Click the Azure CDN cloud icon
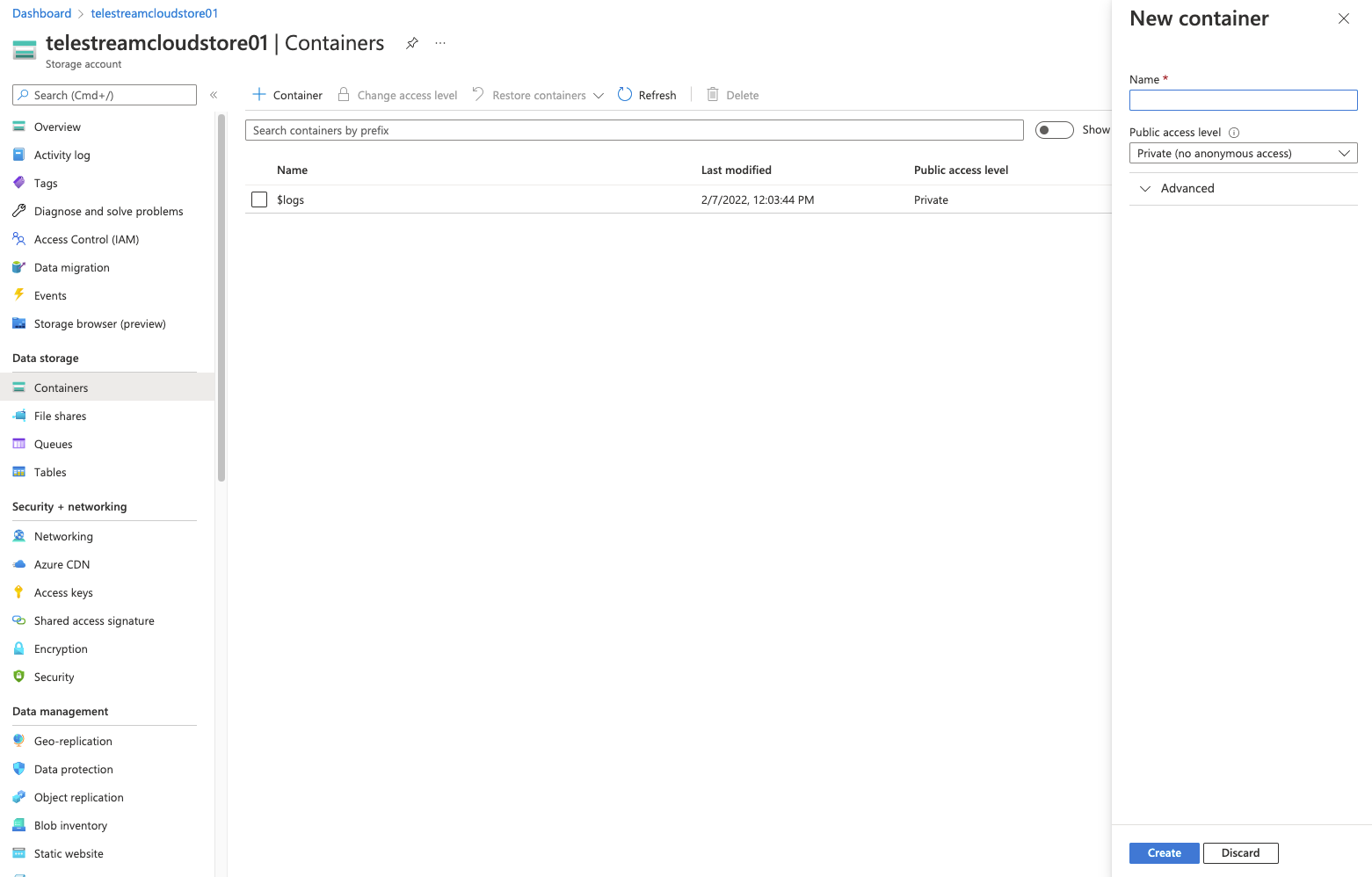 (x=18, y=564)
